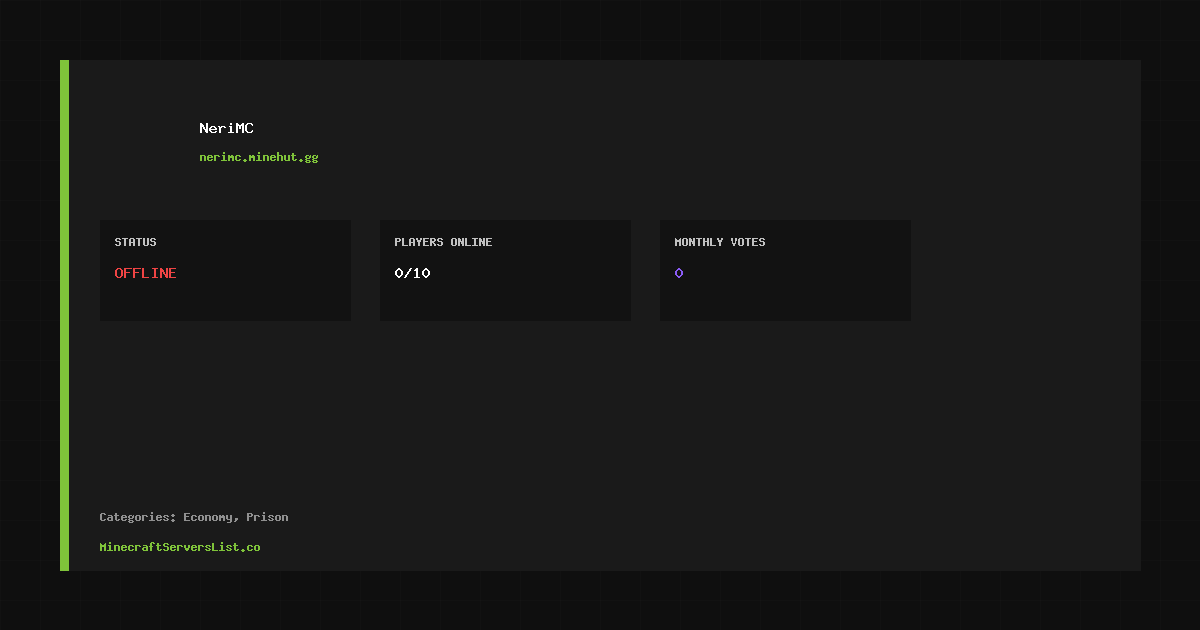This screenshot has height=630, width=1200.
Task: Click the STATUS label
Action: click(x=135, y=242)
